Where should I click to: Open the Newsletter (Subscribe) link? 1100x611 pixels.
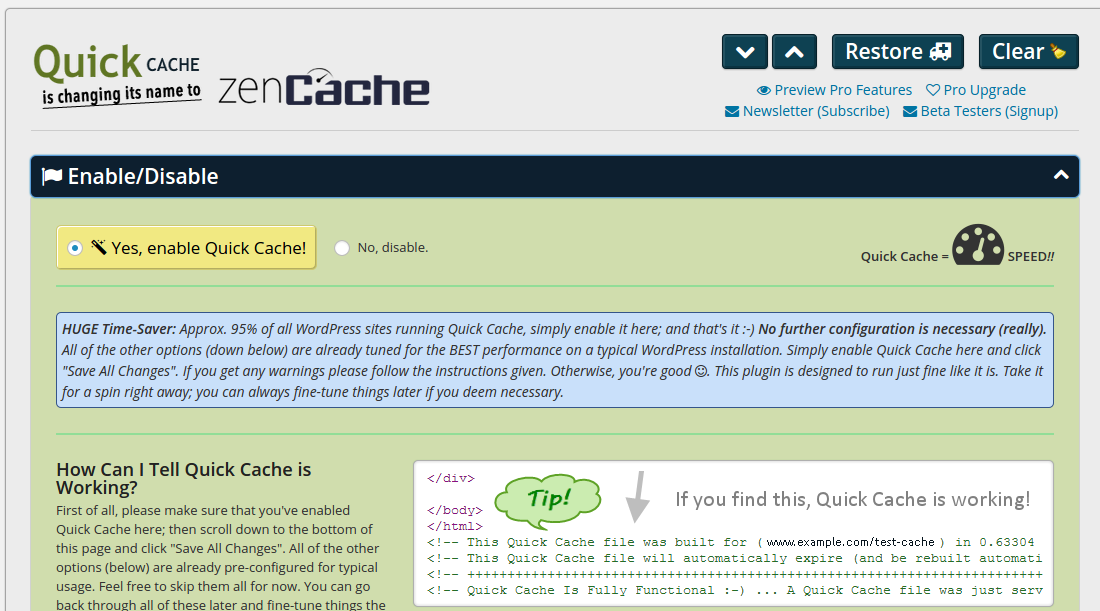click(816, 111)
